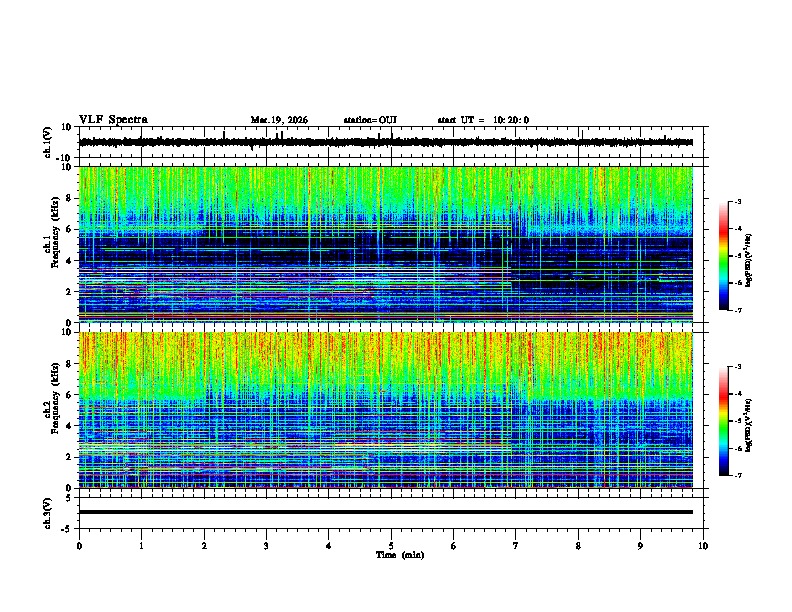Click the ch.1 frequency tick label '8'
The image size is (792, 612).
(69, 198)
